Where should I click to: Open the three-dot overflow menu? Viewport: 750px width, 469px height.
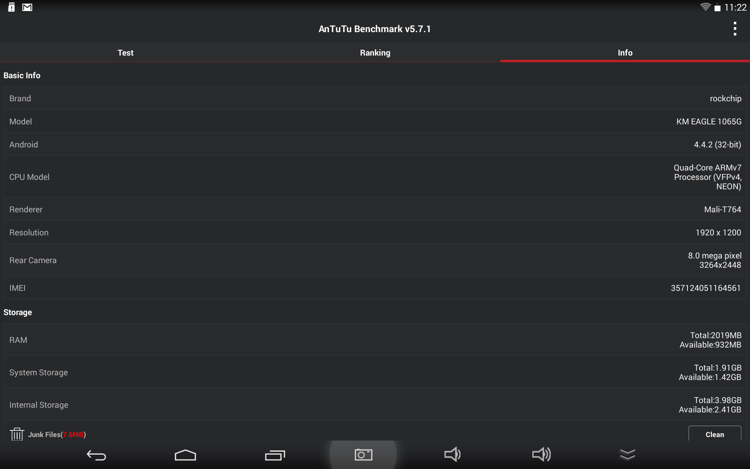[x=735, y=29]
